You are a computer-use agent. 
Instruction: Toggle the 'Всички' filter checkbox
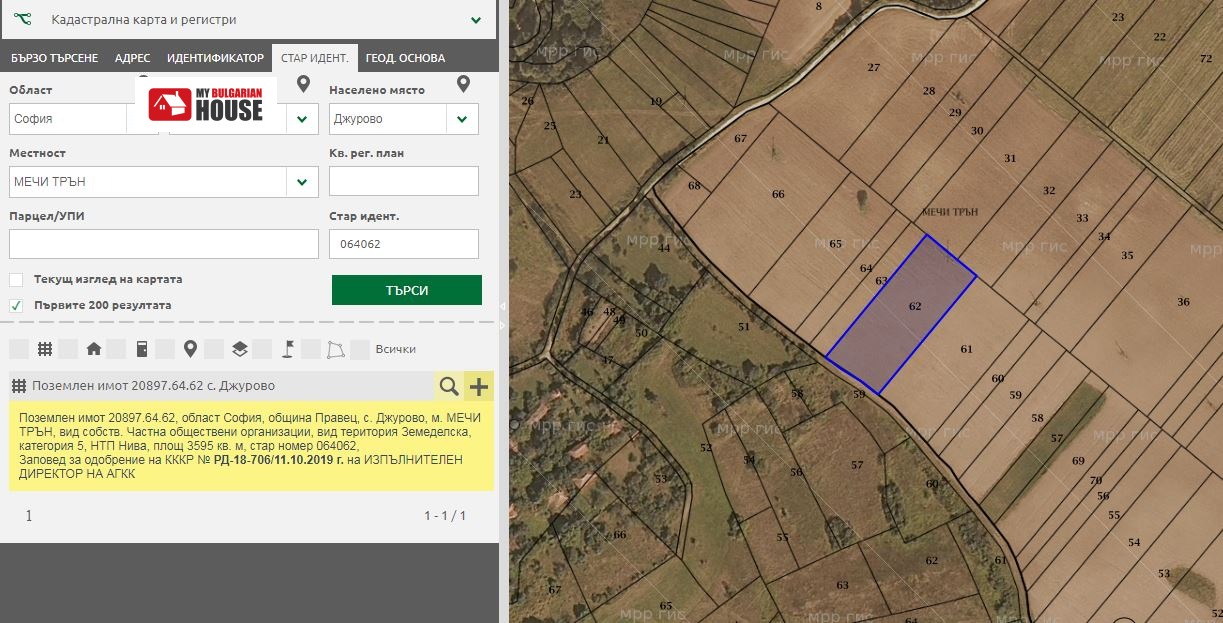[x=360, y=349]
